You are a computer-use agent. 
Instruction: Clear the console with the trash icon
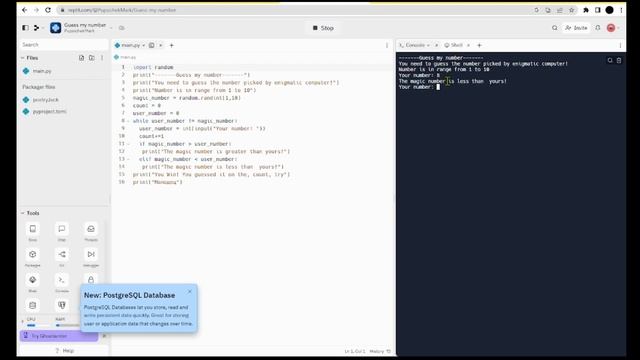(x=619, y=60)
